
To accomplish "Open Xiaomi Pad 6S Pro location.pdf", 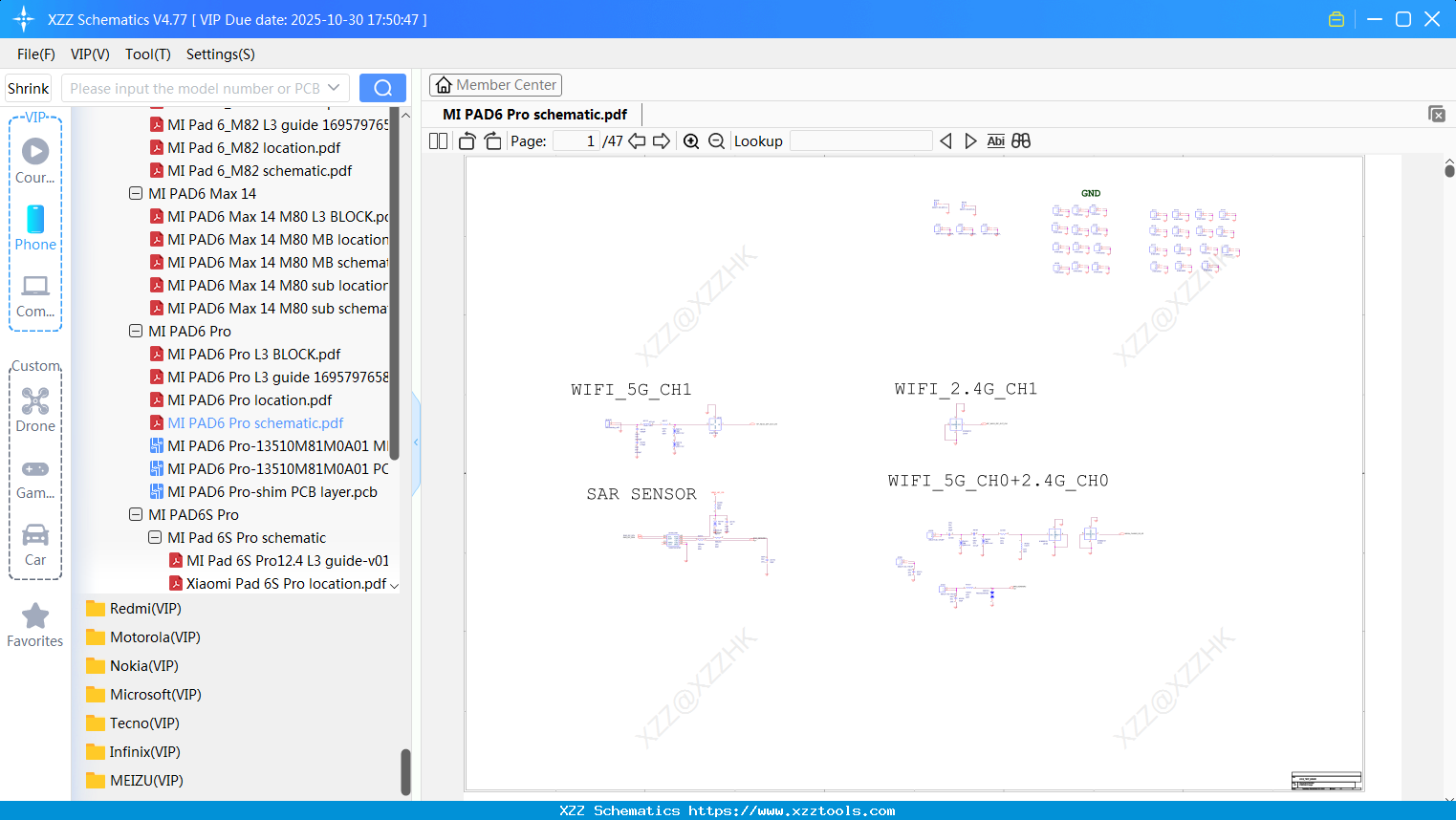I will (286, 584).
